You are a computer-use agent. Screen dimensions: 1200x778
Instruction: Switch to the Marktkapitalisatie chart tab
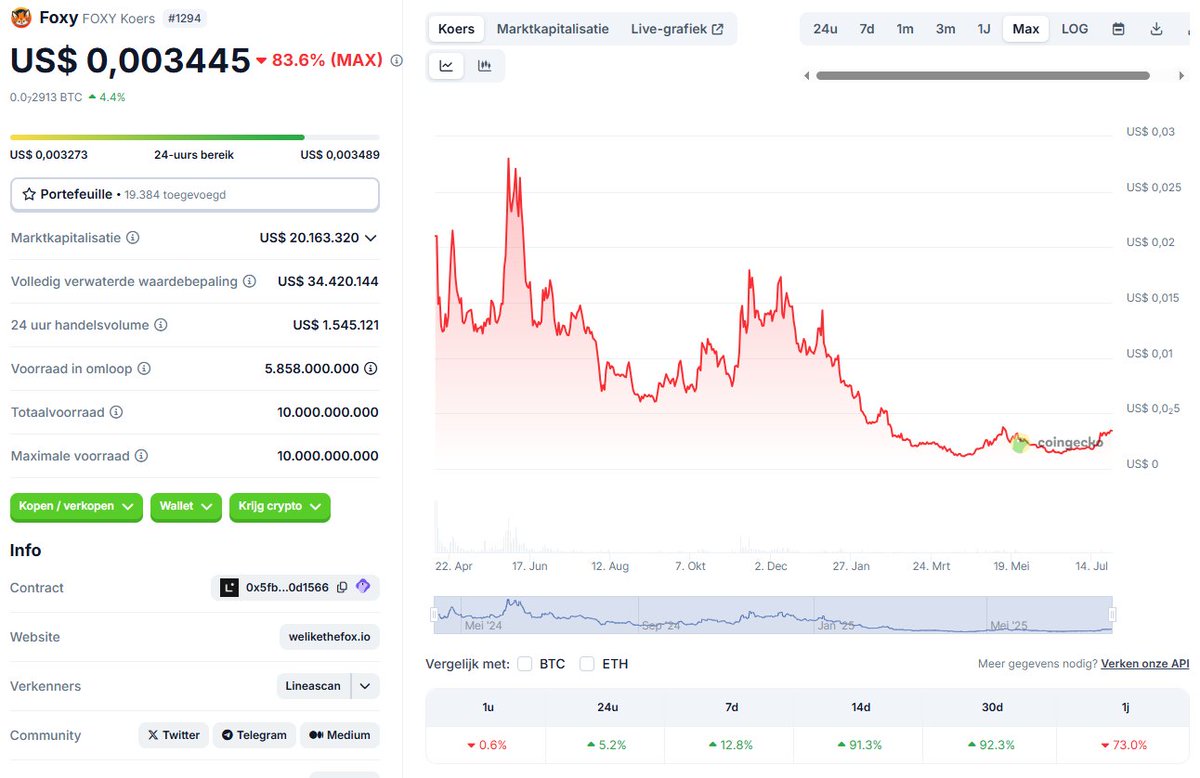(x=553, y=29)
